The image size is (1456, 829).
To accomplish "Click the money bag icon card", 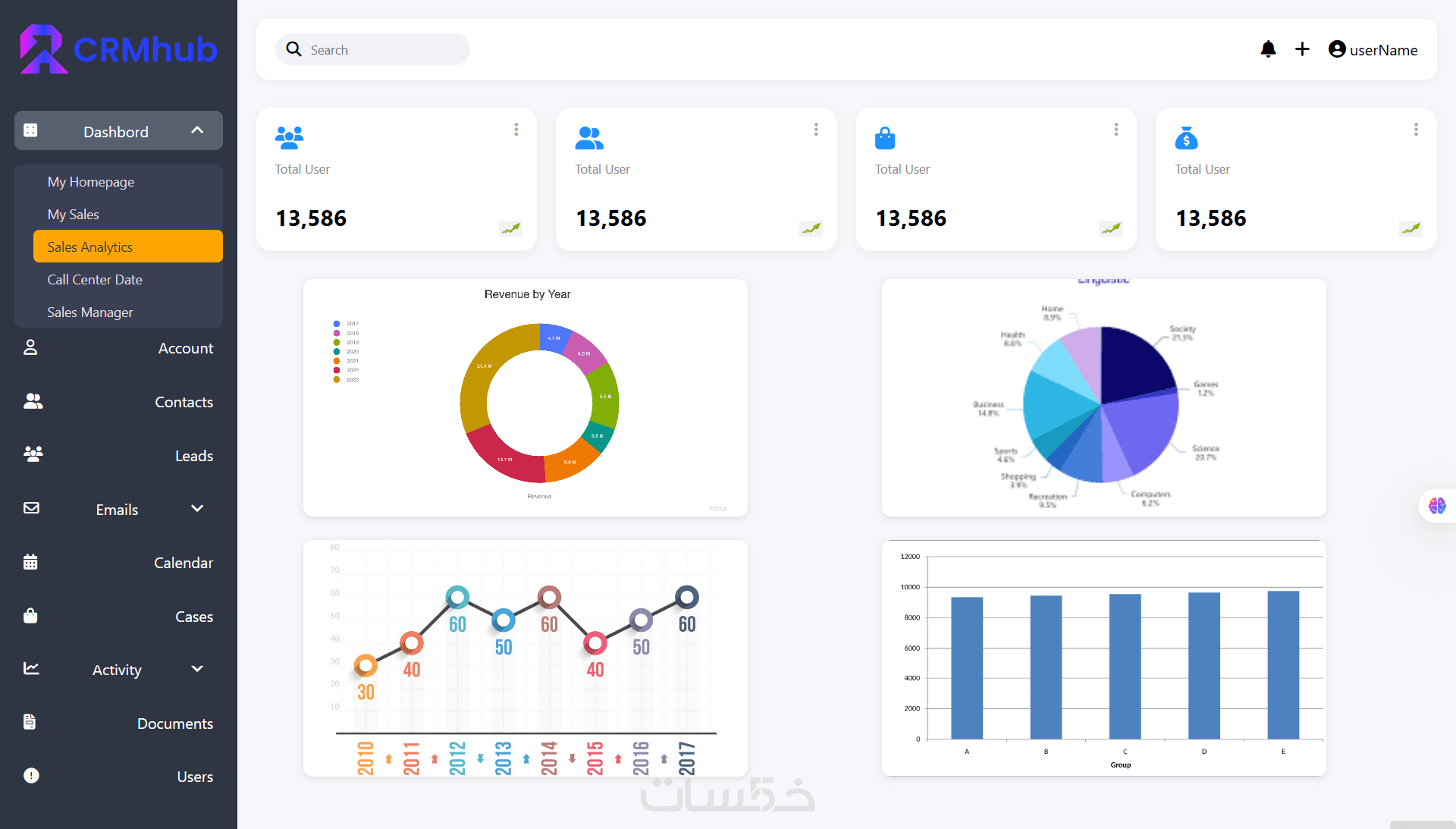I will [x=1186, y=139].
